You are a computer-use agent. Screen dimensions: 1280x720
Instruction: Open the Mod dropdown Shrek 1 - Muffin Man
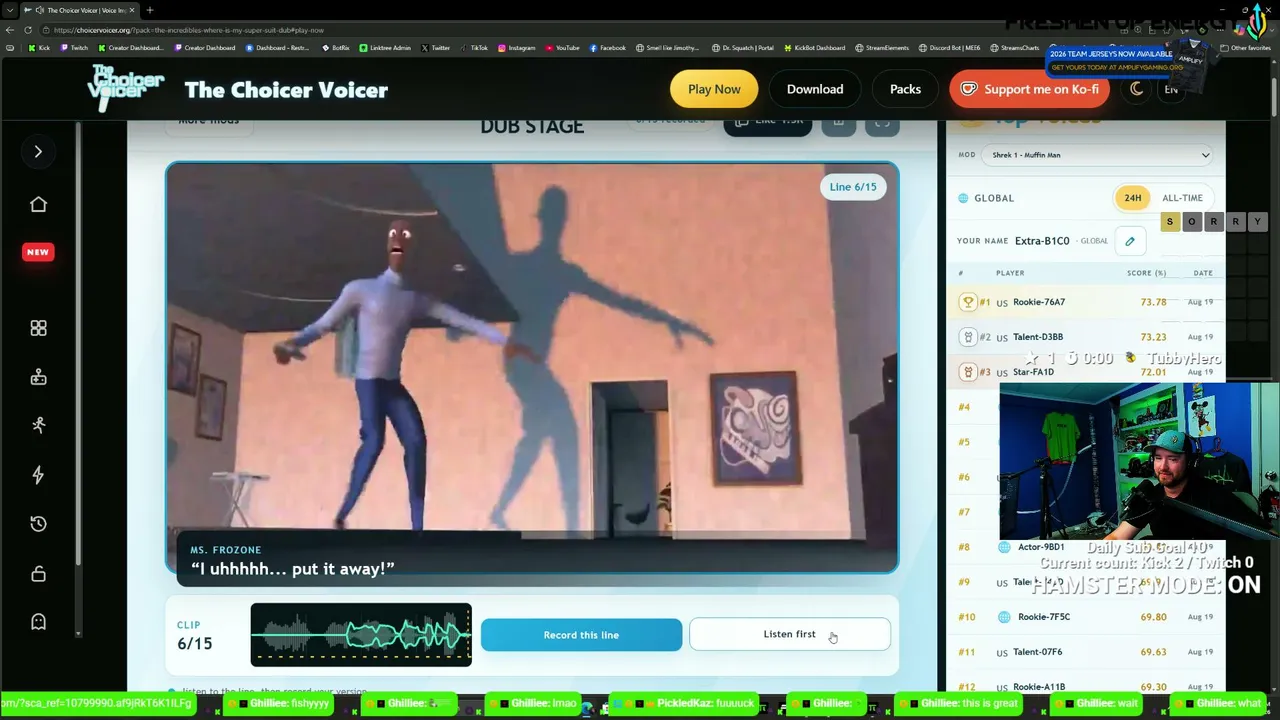[x=1098, y=155]
